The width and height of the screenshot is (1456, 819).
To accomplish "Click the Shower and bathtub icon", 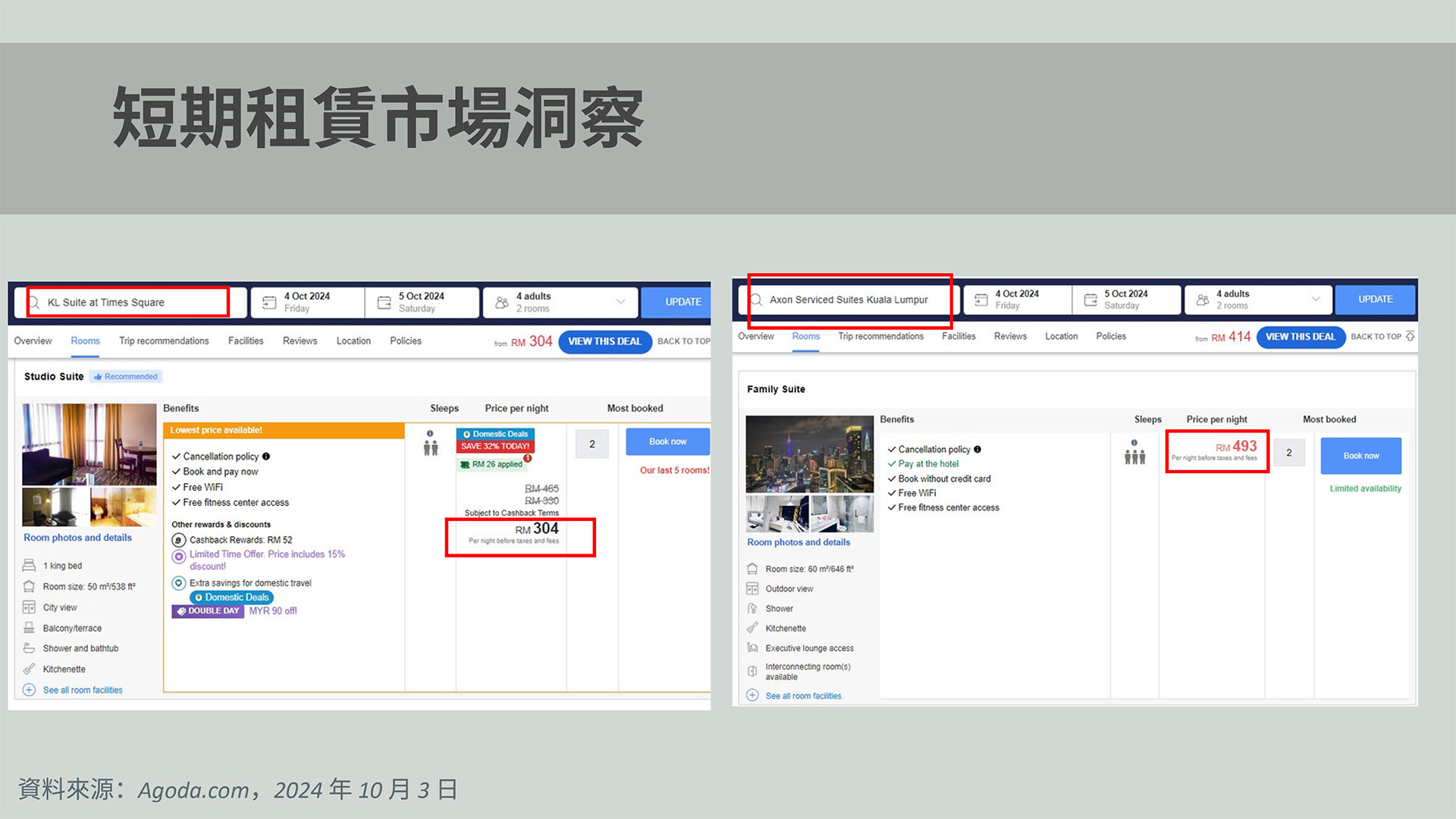I will click(29, 648).
